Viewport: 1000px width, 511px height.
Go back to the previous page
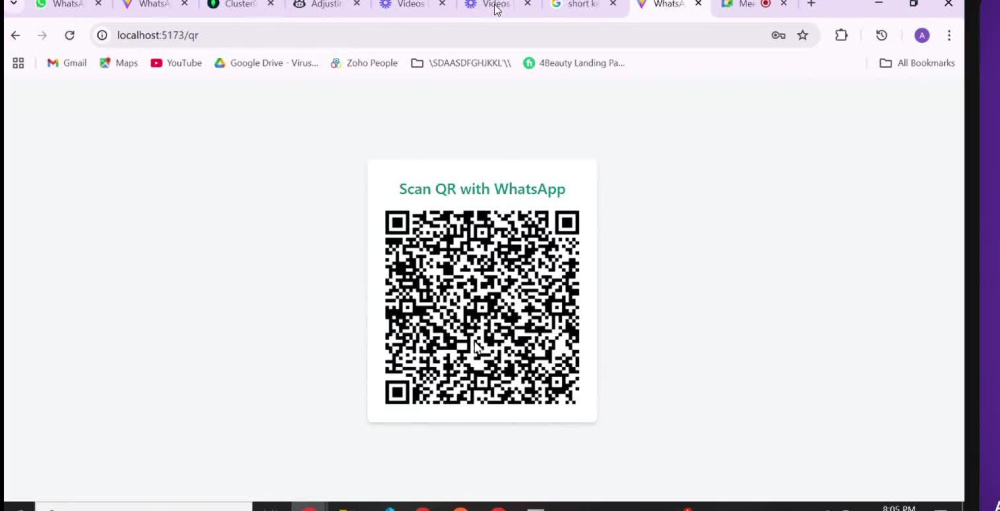click(15, 36)
